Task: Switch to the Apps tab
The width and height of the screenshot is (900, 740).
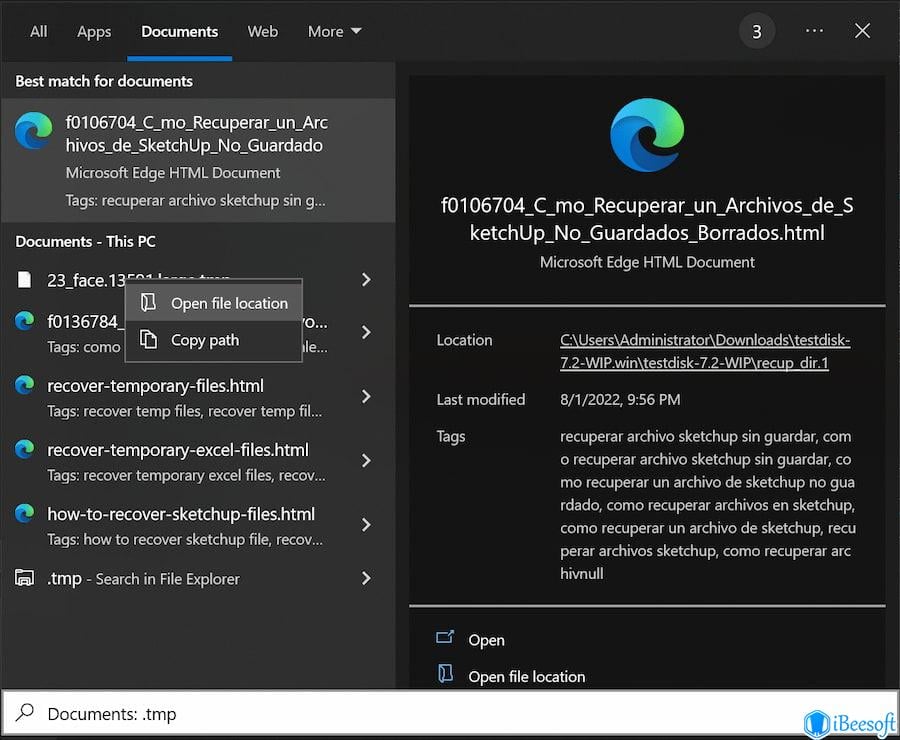Action: coord(94,31)
